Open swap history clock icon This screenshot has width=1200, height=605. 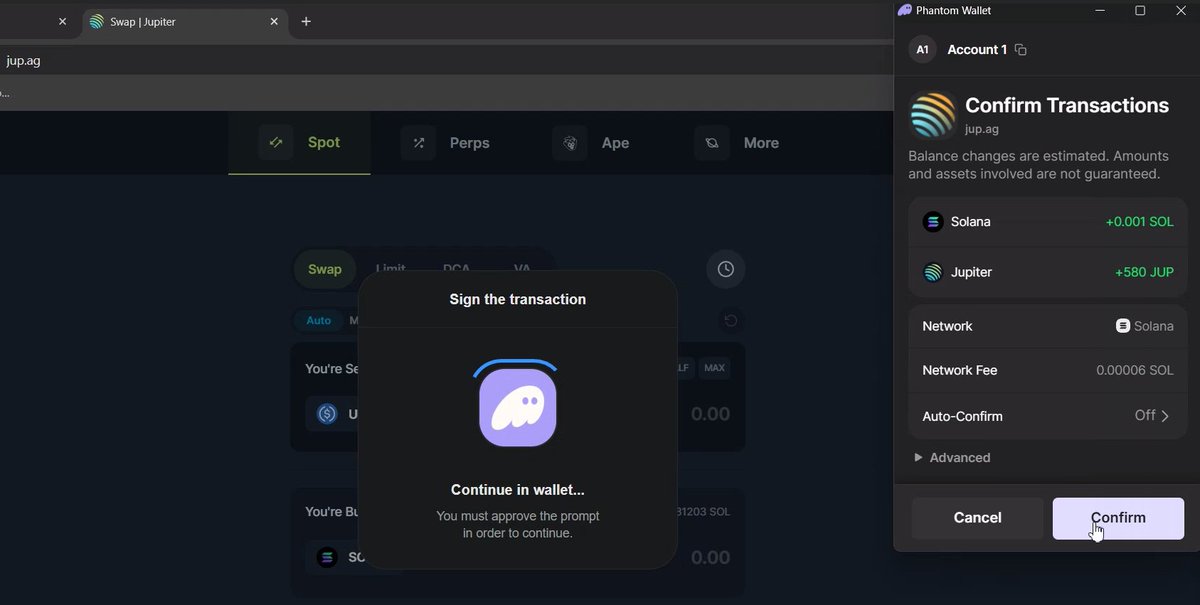point(726,269)
